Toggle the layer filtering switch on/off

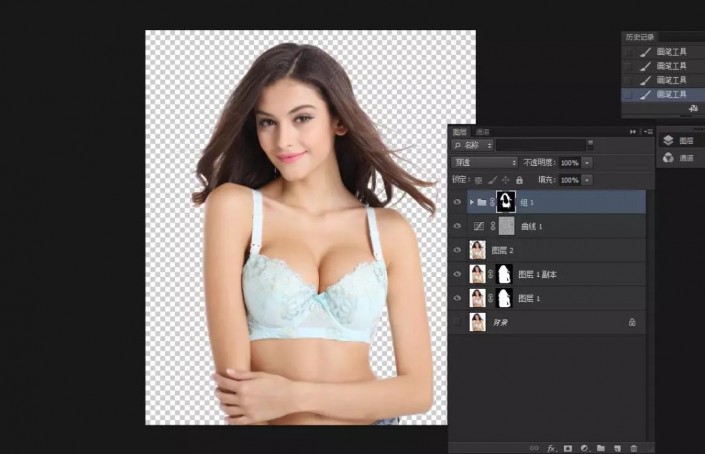point(590,145)
